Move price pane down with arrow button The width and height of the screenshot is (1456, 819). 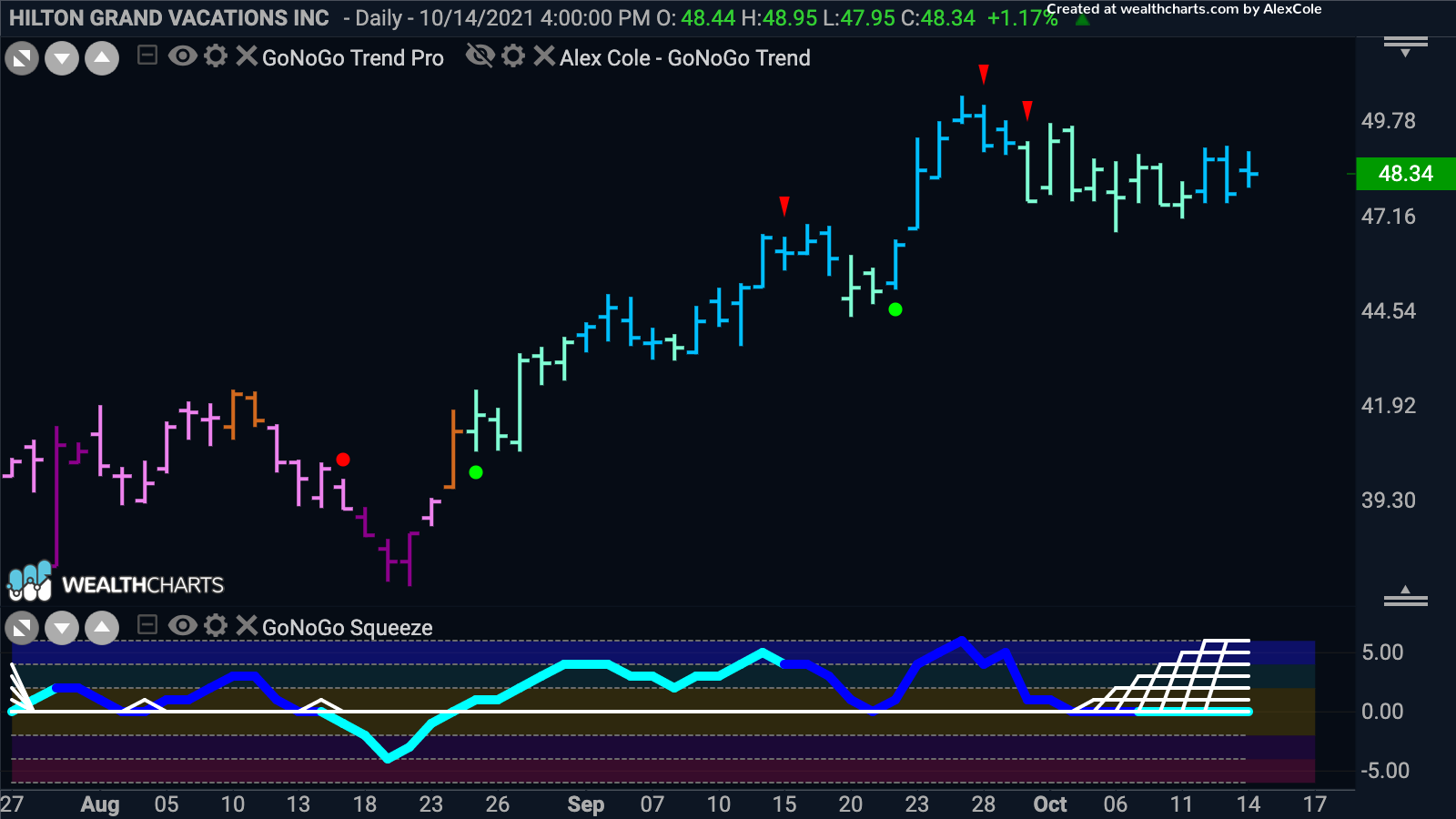(62, 59)
